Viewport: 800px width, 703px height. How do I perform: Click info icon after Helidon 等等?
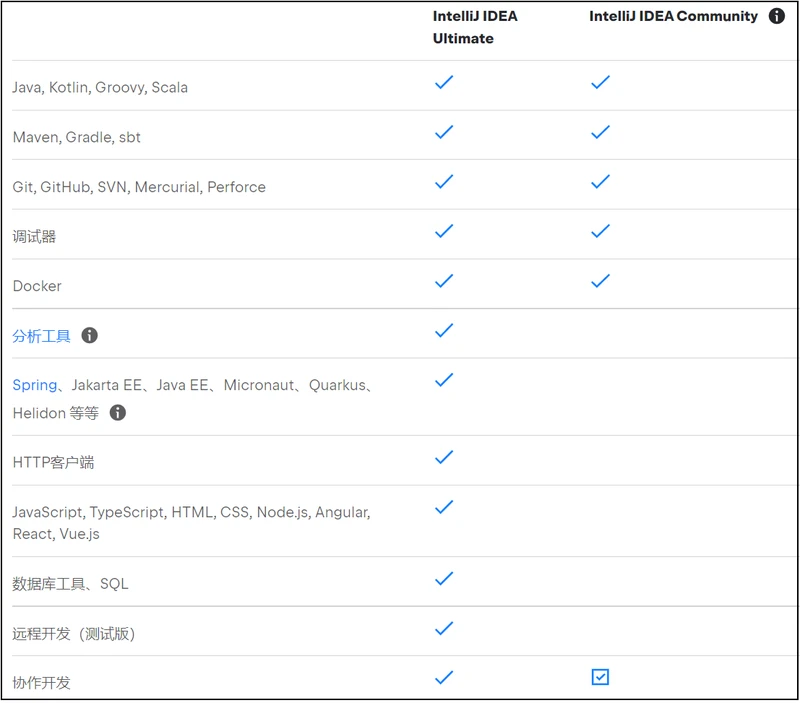(117, 412)
